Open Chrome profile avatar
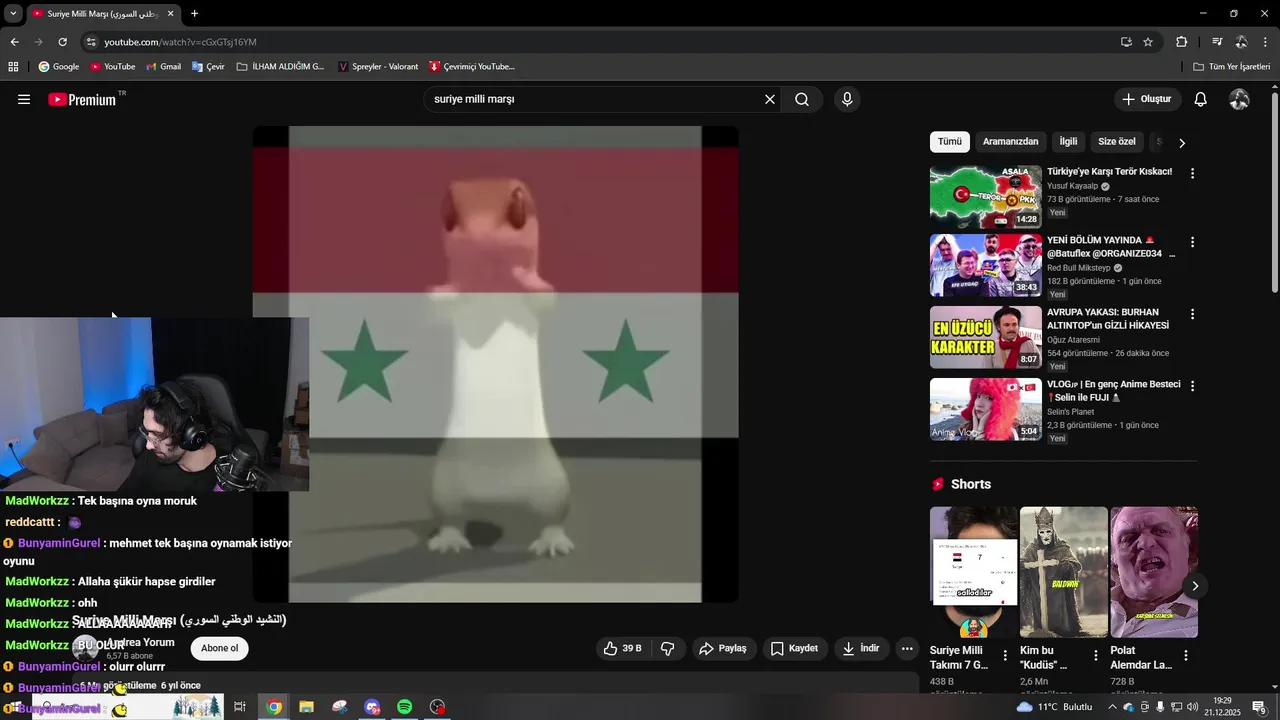This screenshot has width=1280, height=720. tap(1241, 42)
